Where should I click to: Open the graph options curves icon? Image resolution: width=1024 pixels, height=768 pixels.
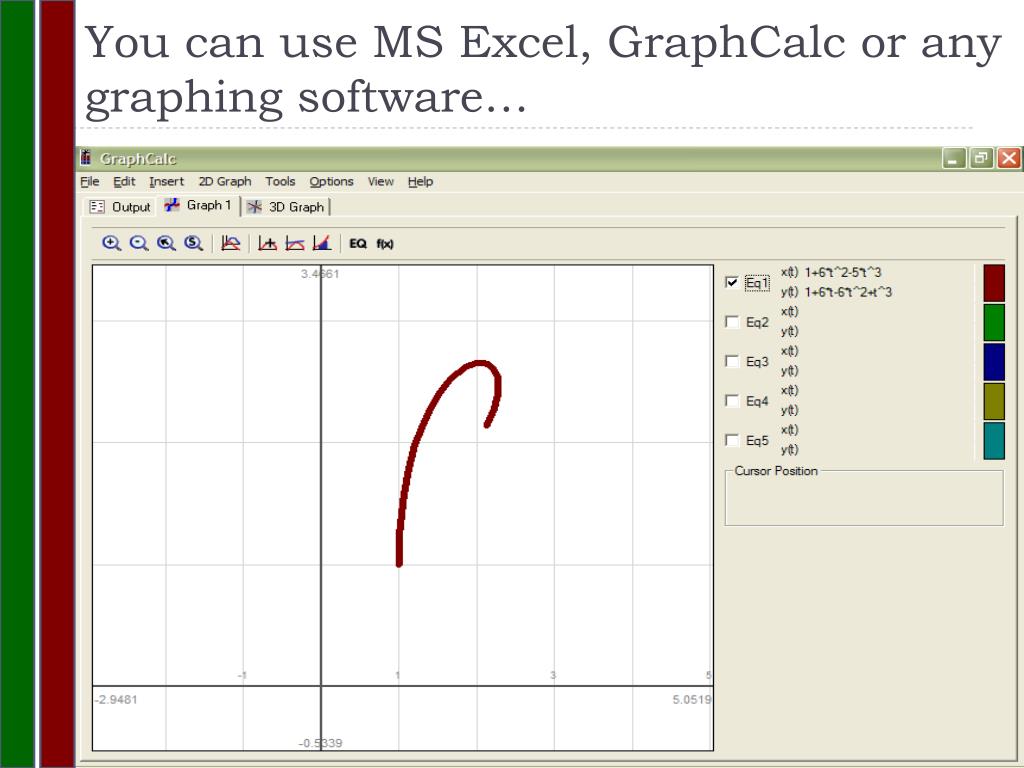231,244
